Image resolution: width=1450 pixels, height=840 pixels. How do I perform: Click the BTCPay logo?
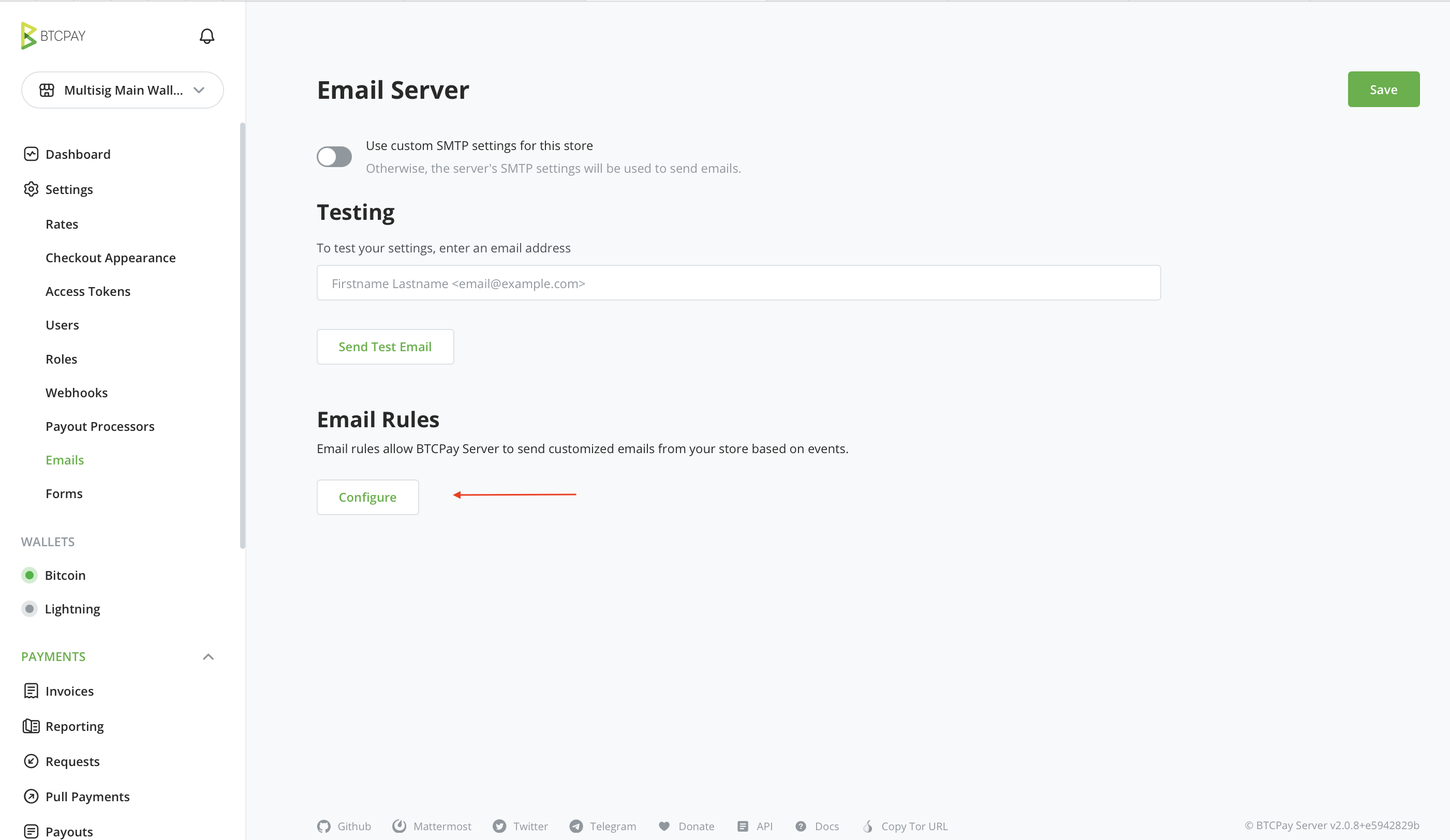click(53, 36)
